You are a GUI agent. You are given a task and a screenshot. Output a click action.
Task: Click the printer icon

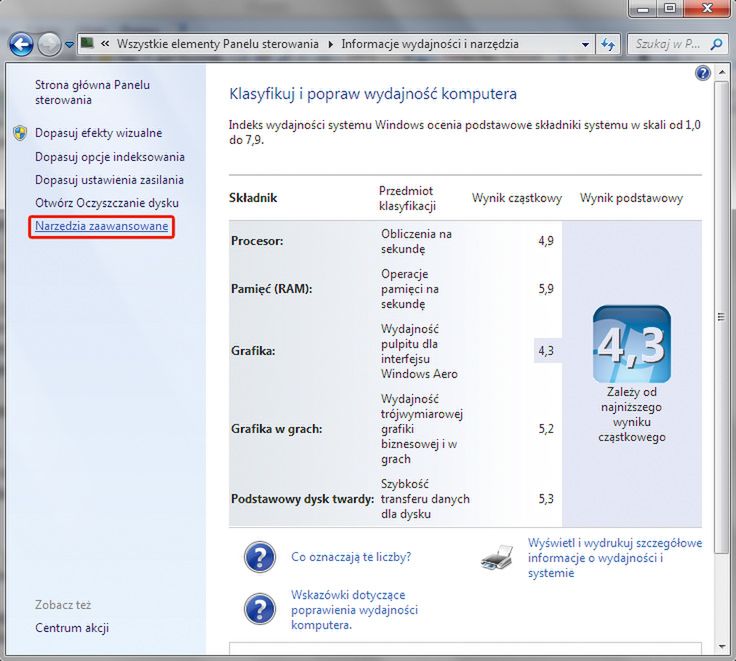pos(498,558)
